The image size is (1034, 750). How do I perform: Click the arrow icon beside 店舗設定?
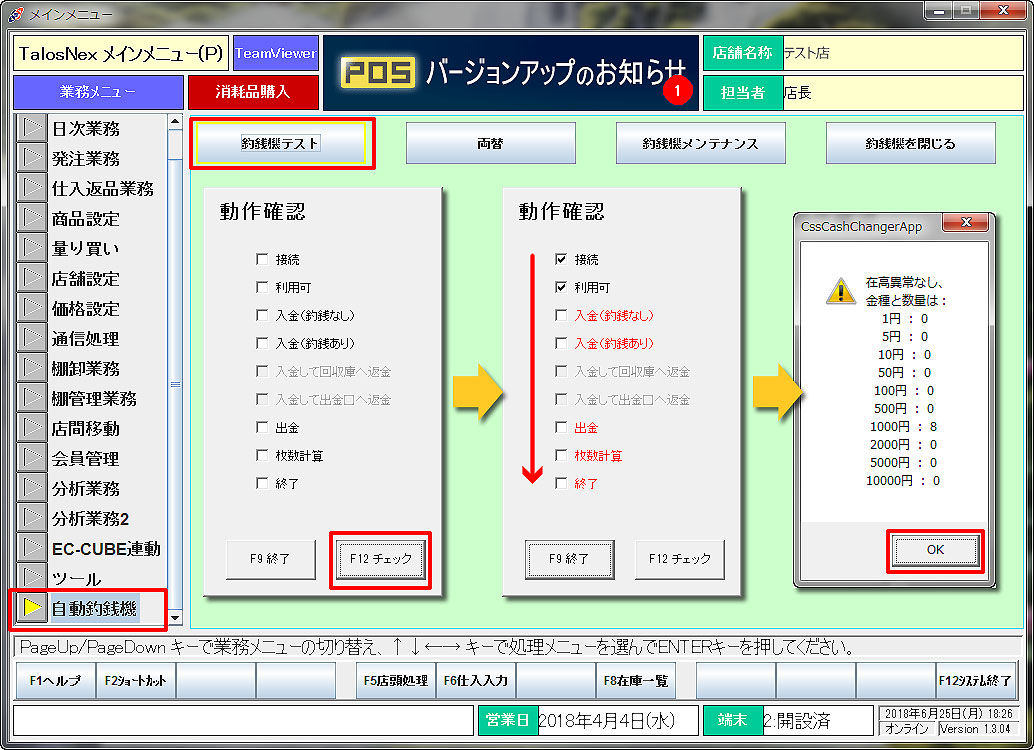31,278
